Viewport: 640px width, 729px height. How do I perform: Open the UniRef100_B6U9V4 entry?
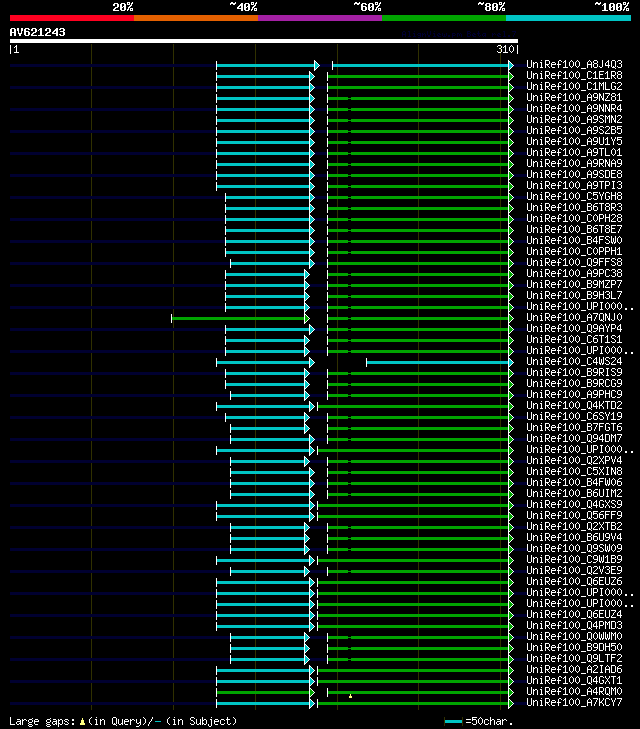(x=574, y=537)
